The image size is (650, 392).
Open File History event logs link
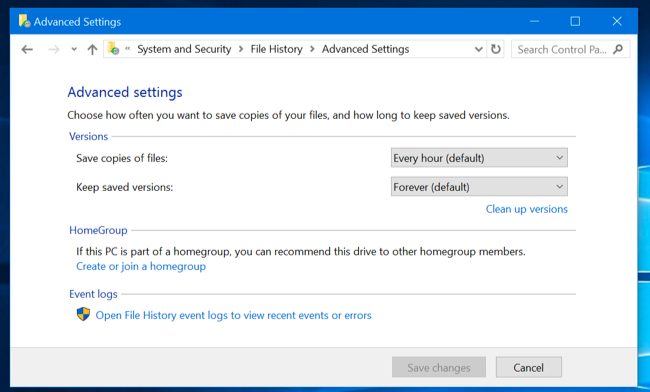[233, 315]
